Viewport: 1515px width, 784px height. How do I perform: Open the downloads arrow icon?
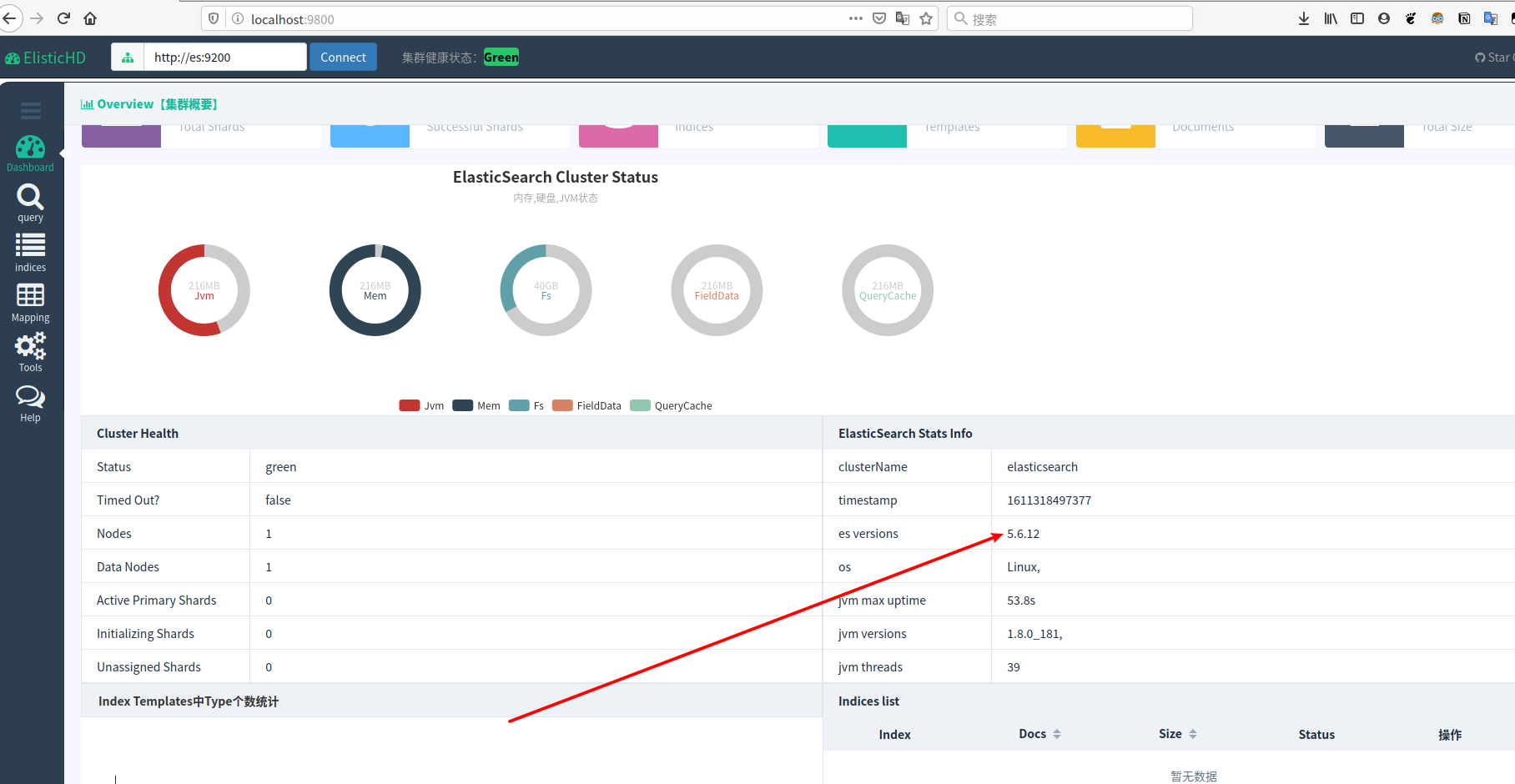click(1304, 18)
